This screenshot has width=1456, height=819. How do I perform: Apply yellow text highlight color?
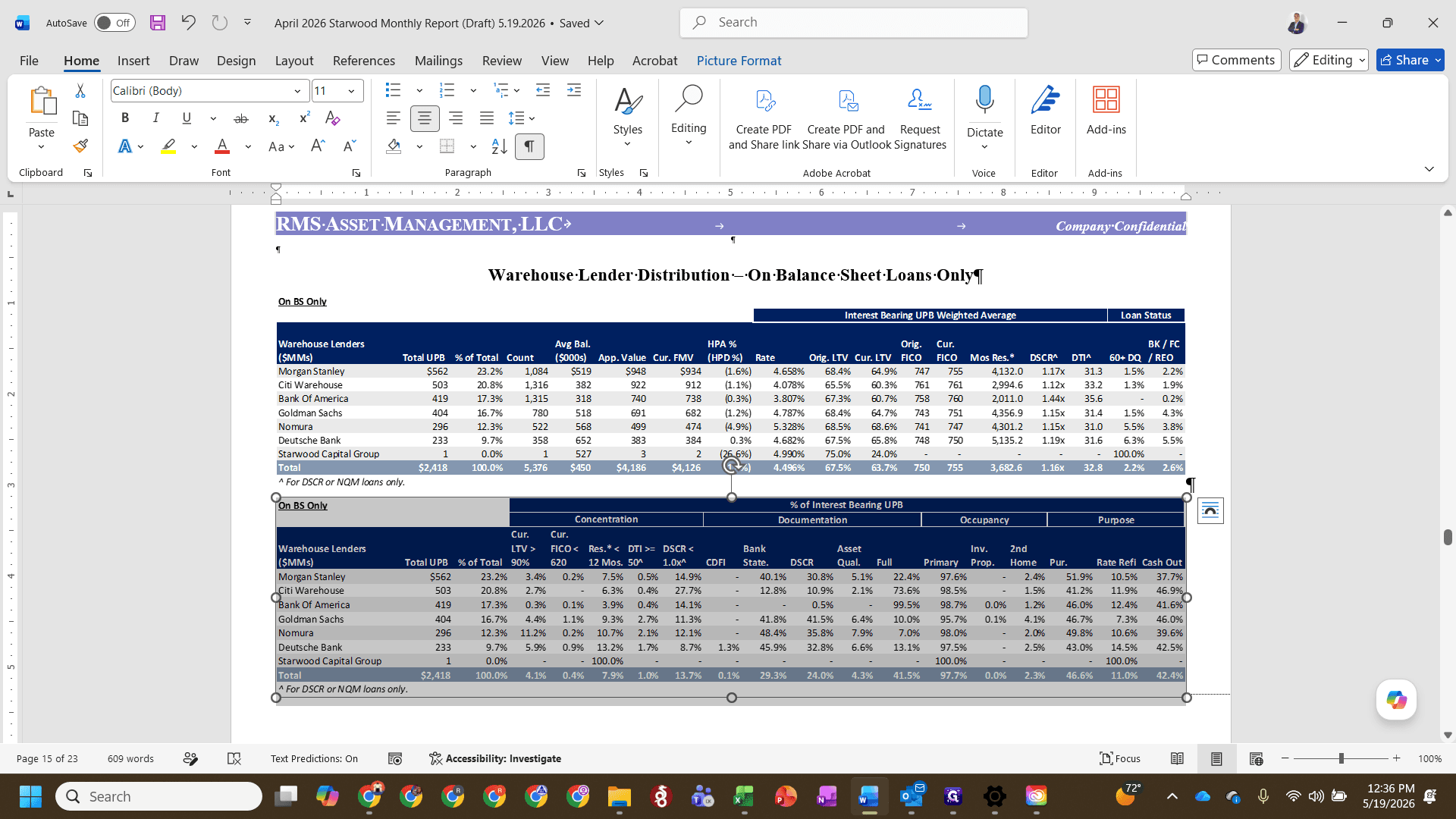coord(168,146)
